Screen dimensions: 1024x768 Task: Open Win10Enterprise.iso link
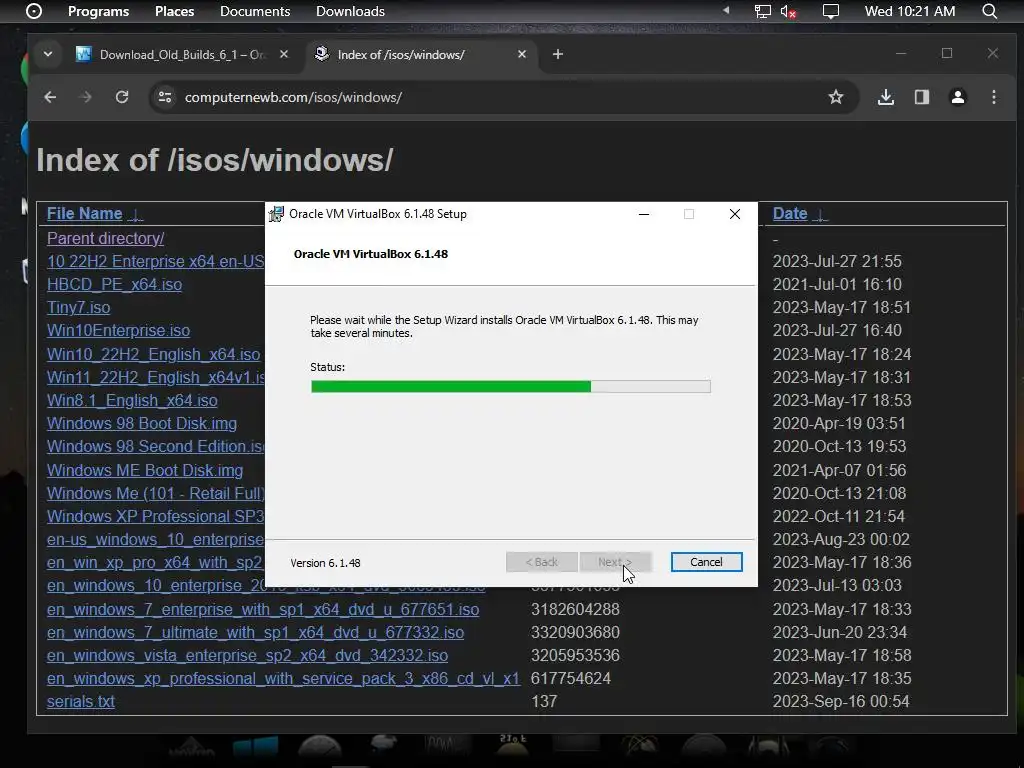pos(118,330)
